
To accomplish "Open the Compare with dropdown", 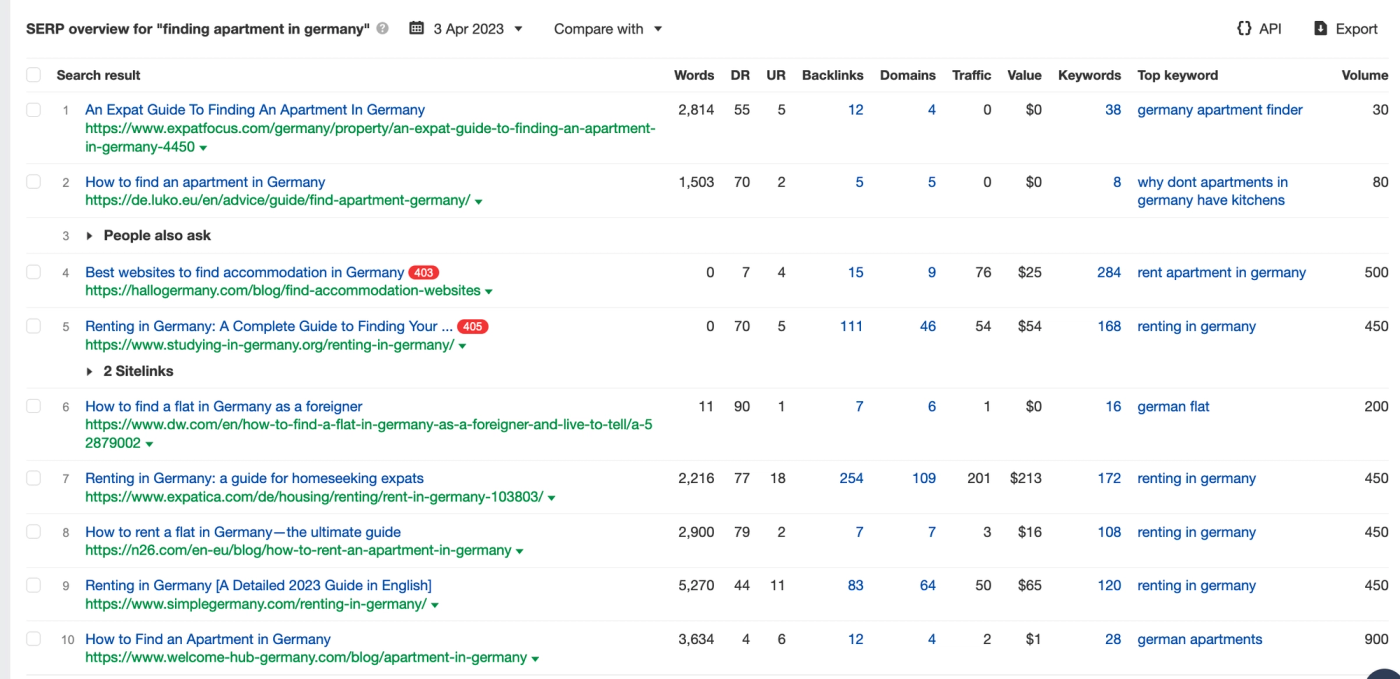I will tap(607, 28).
